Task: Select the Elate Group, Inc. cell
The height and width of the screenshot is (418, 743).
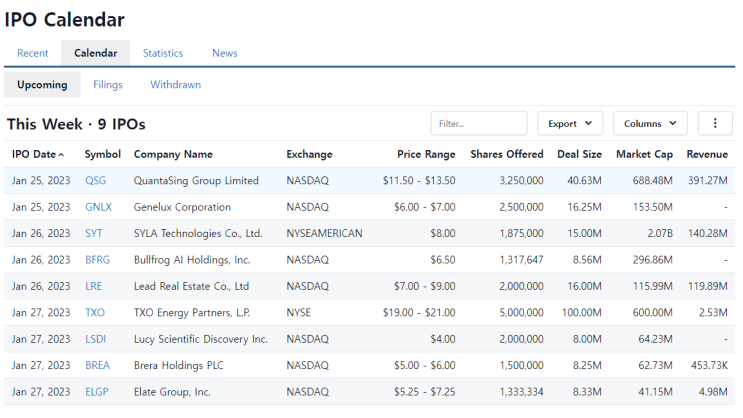Action: pos(172,392)
